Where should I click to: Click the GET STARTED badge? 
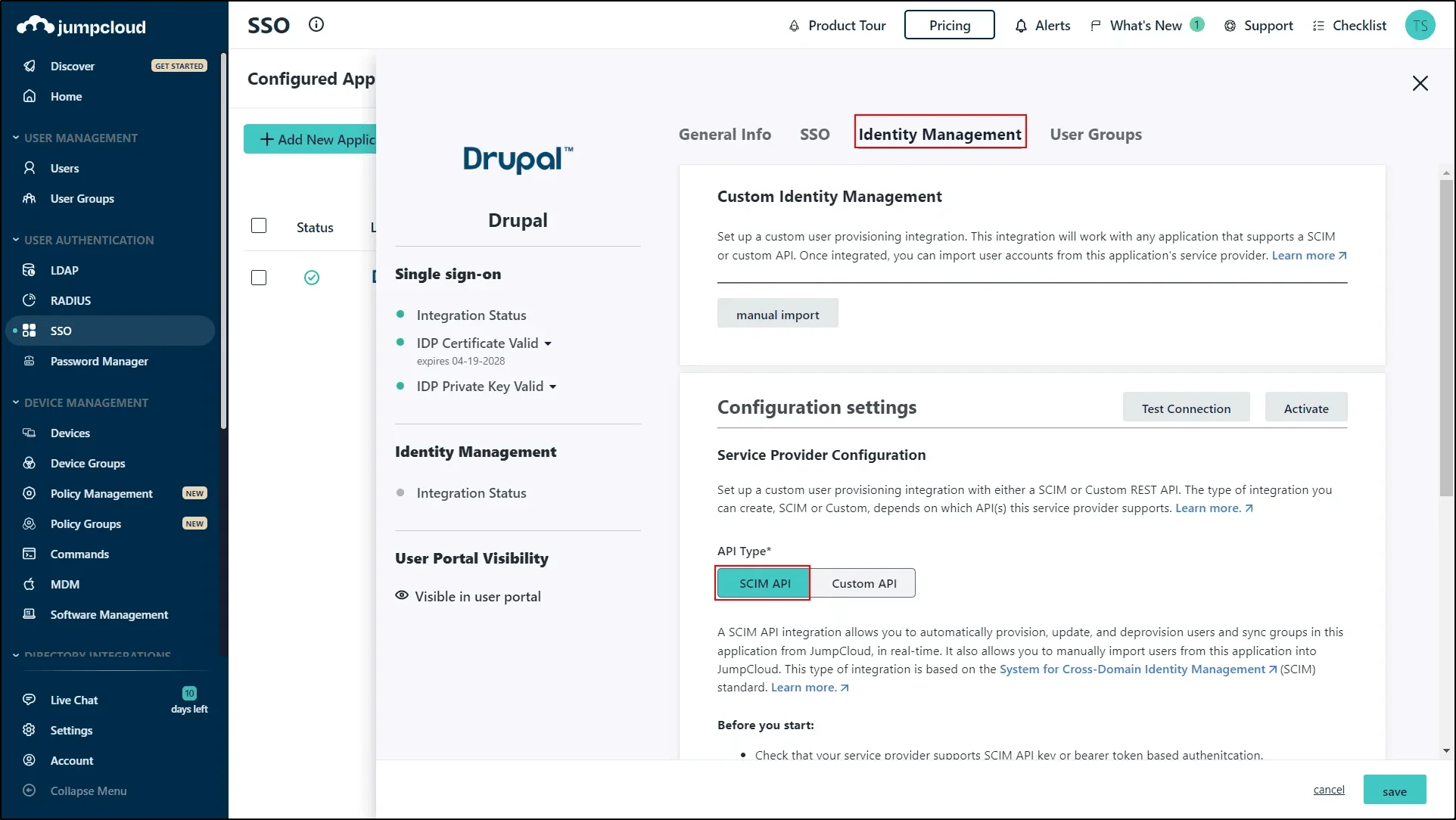coord(179,66)
